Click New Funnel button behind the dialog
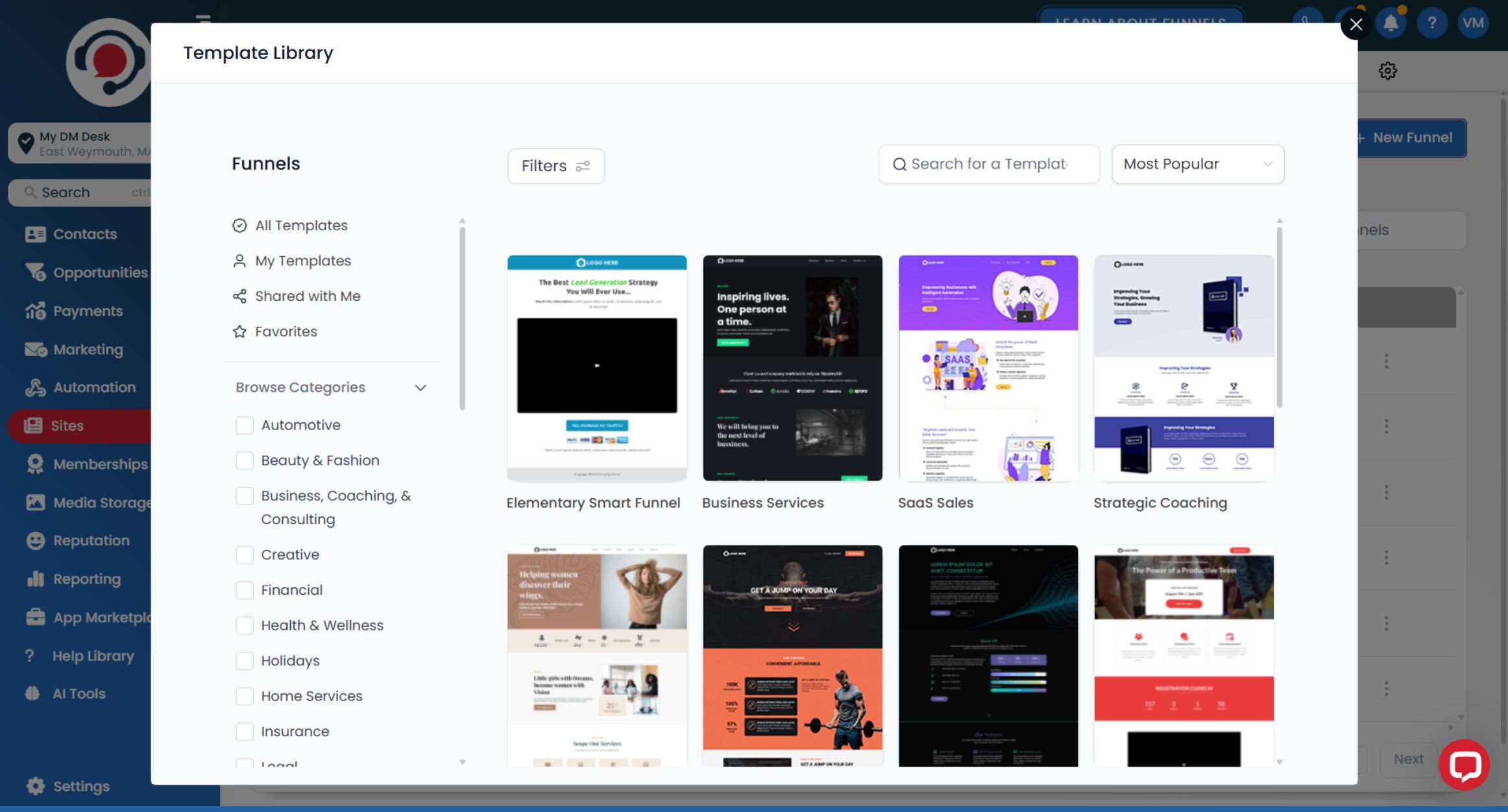 (1411, 138)
